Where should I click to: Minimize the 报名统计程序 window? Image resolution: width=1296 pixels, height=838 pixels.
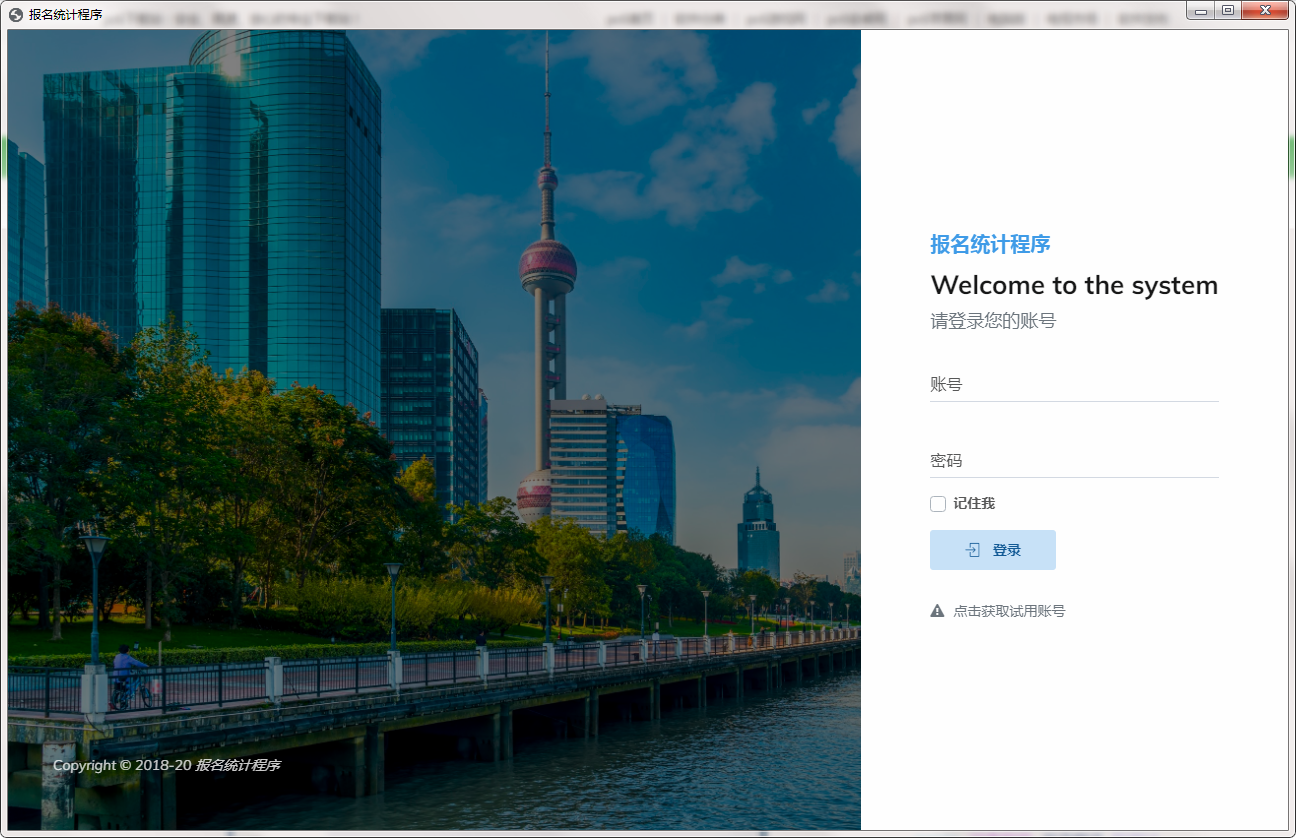pyautogui.click(x=1200, y=10)
